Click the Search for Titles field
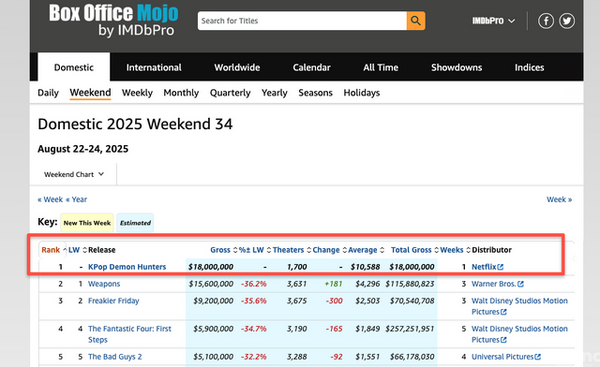 click(x=302, y=21)
